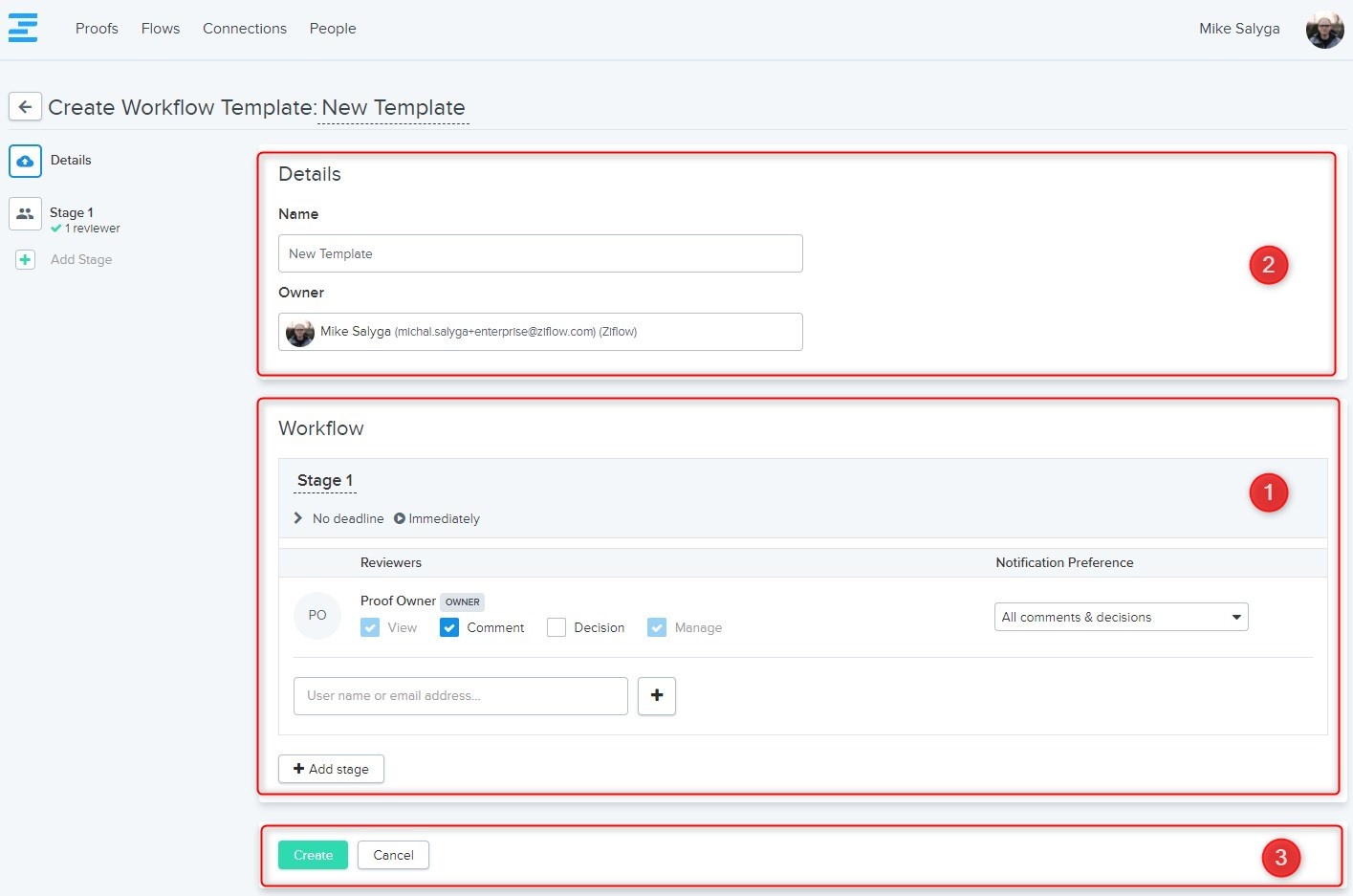Click the plus button beside reviewer input
Image resolution: width=1353 pixels, height=896 pixels.
[x=656, y=696]
